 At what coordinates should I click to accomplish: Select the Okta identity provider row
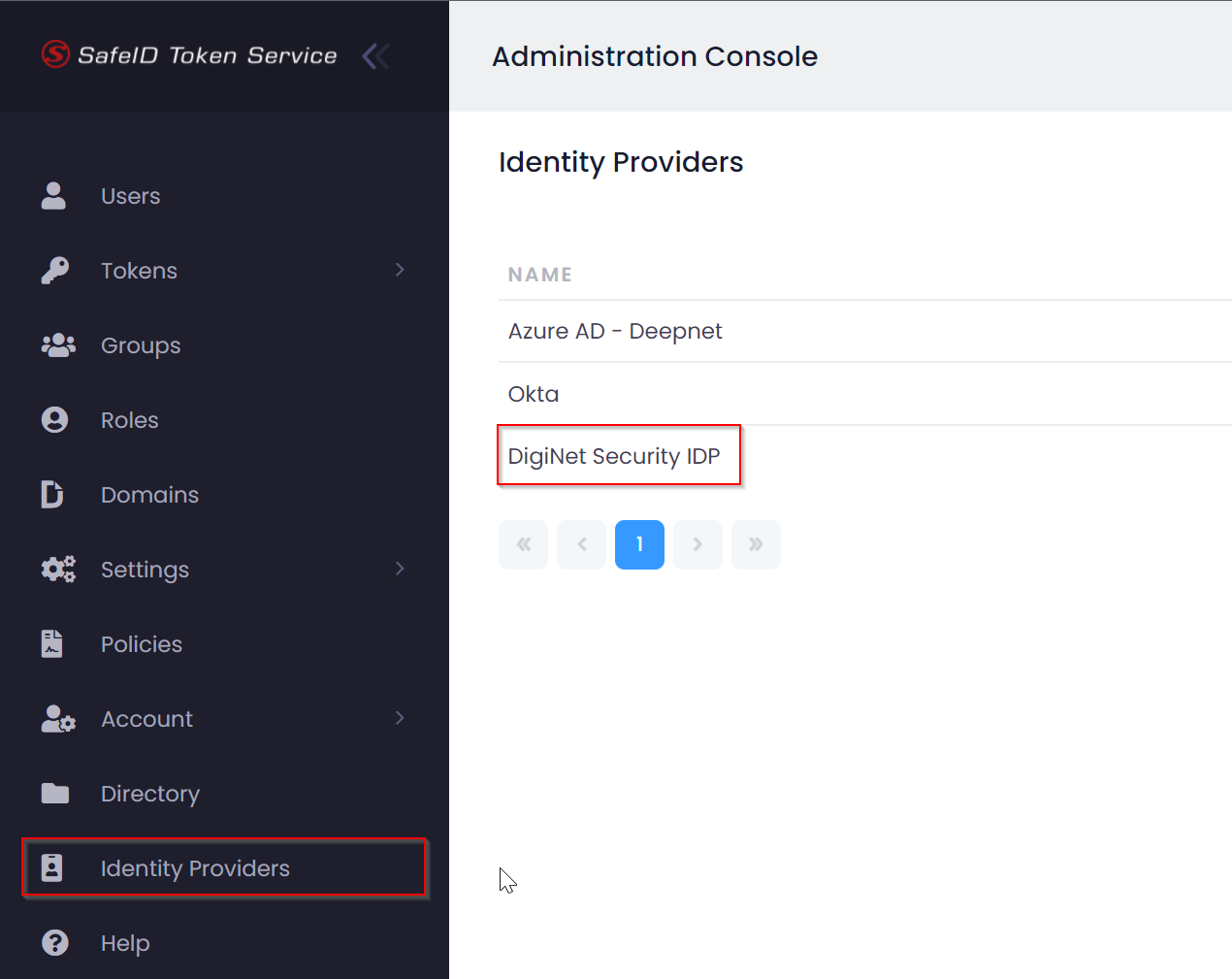click(x=534, y=394)
